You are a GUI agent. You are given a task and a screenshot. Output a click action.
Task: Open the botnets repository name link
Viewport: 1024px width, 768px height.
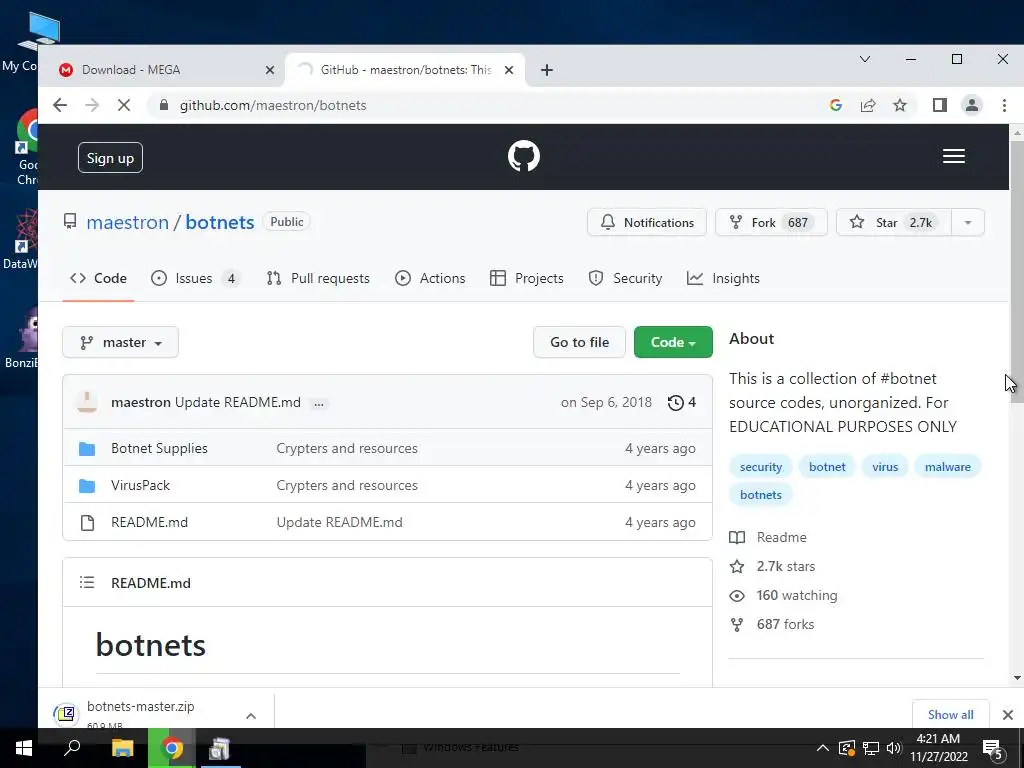pyautogui.click(x=219, y=223)
